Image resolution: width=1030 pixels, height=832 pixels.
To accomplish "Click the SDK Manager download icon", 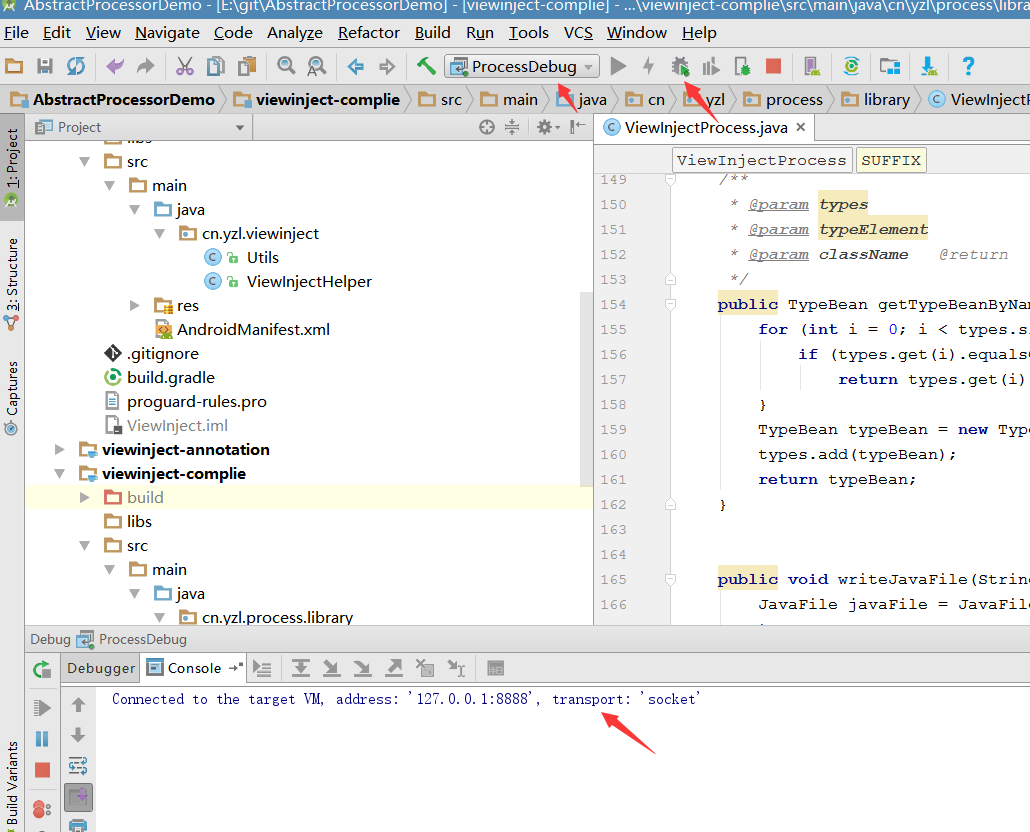I will click(929, 66).
